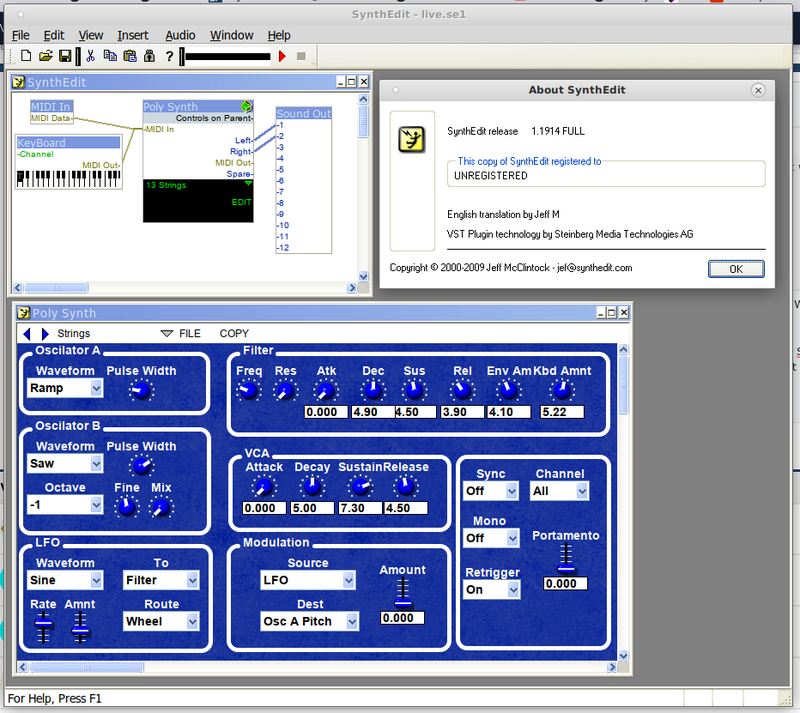Click OK in About SynthEdit dialog
The image size is (800, 713).
[x=736, y=269]
